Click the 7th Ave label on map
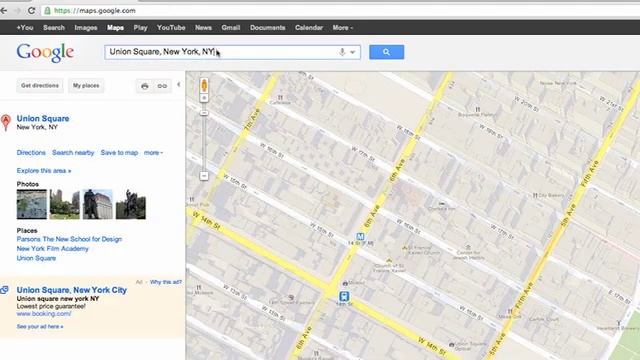Viewport: 640px width, 360px height. coord(252,120)
